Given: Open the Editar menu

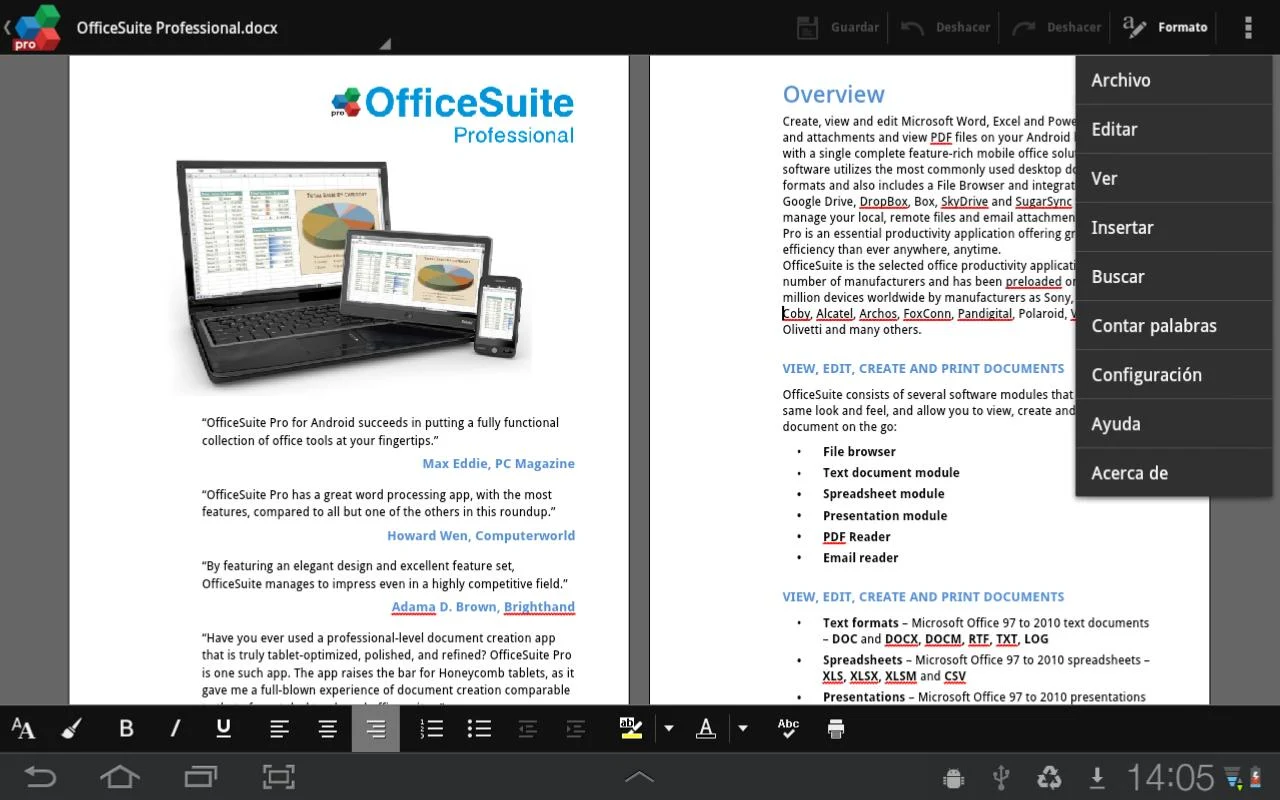Looking at the screenshot, I should click(1173, 129).
